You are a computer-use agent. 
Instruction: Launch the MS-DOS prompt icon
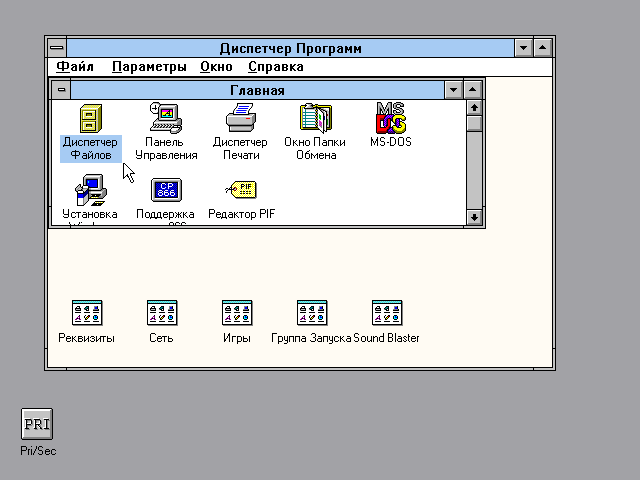391,118
